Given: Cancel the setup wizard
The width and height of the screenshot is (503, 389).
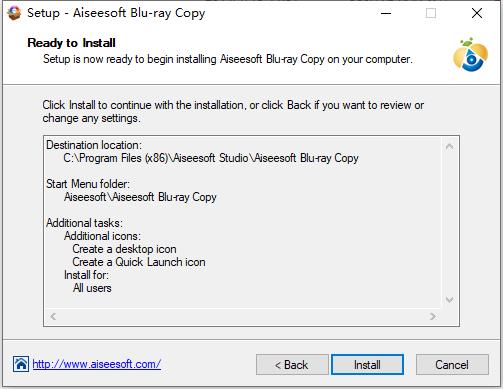Looking at the screenshot, I should click(x=452, y=365).
